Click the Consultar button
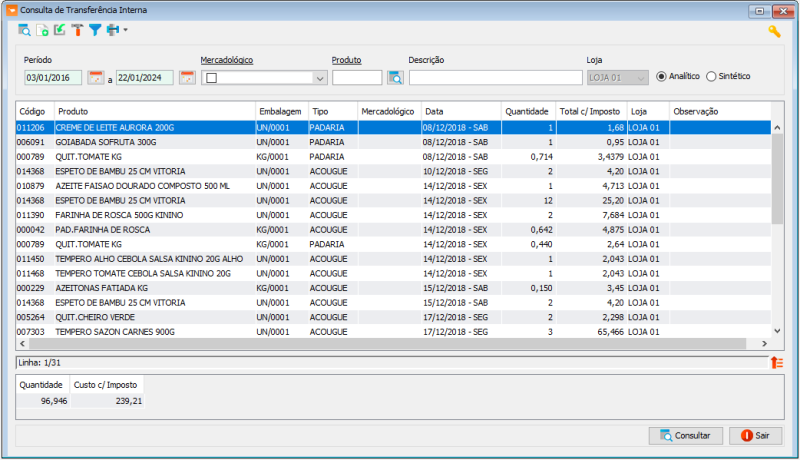Screen dimensions: 800x460 (686, 436)
